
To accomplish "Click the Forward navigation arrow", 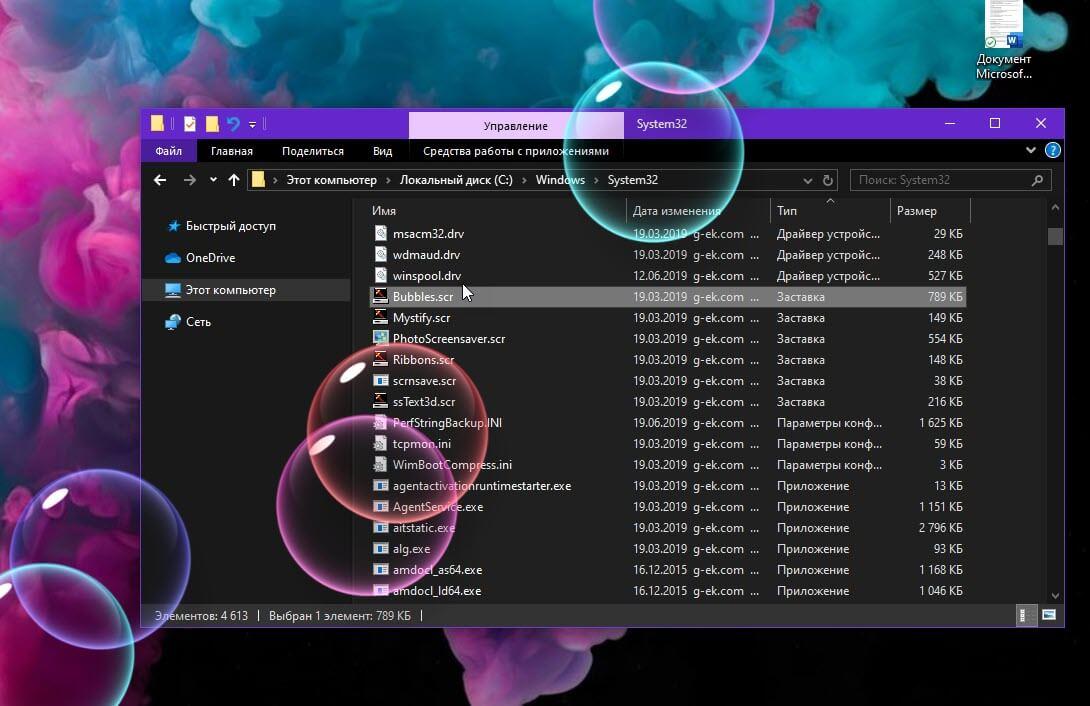I will (x=189, y=180).
